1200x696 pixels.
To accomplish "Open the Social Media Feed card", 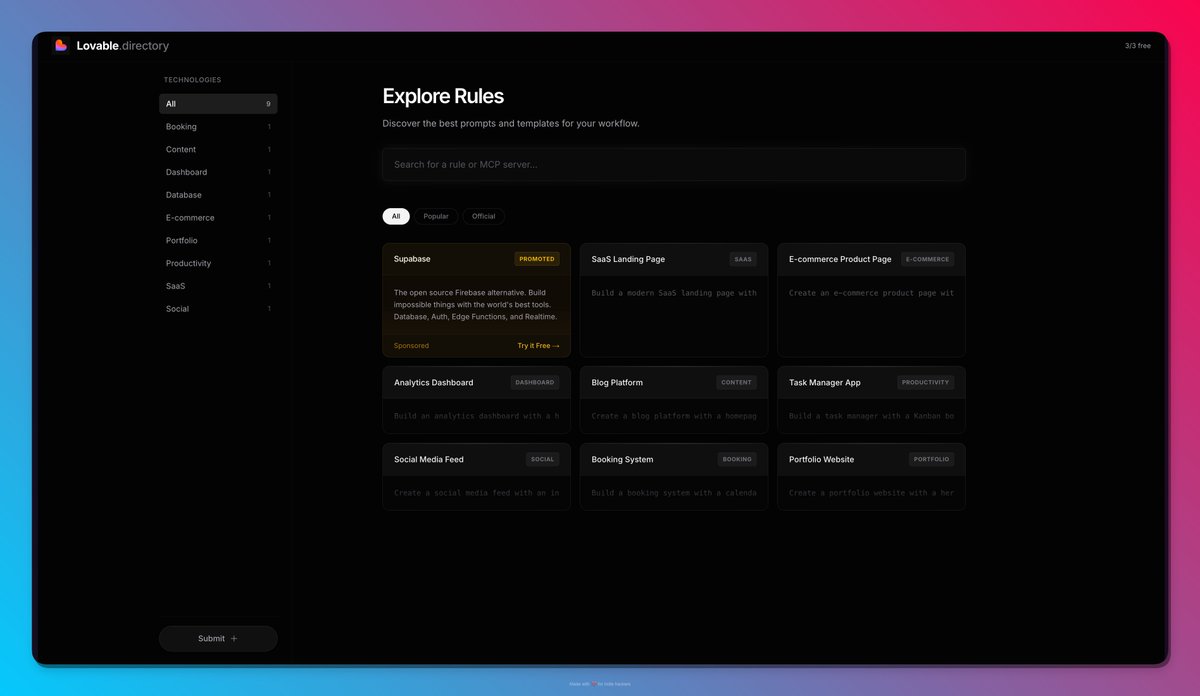I will pyautogui.click(x=476, y=477).
